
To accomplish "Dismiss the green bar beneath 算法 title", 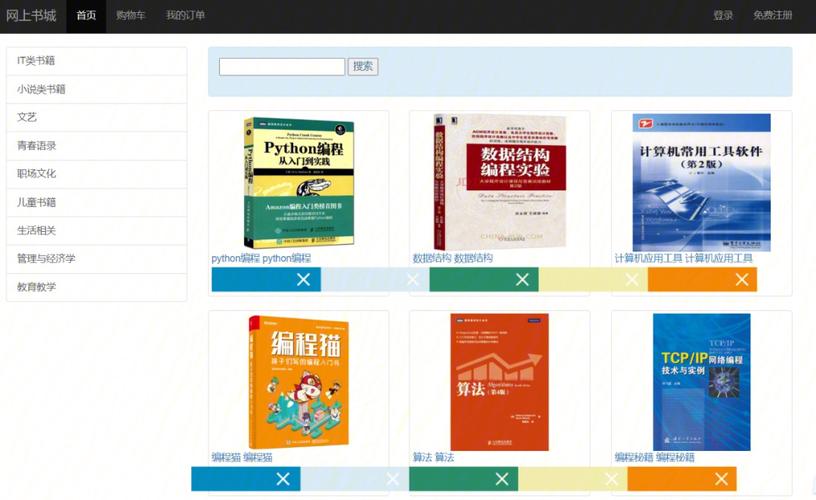I will tap(502, 479).
